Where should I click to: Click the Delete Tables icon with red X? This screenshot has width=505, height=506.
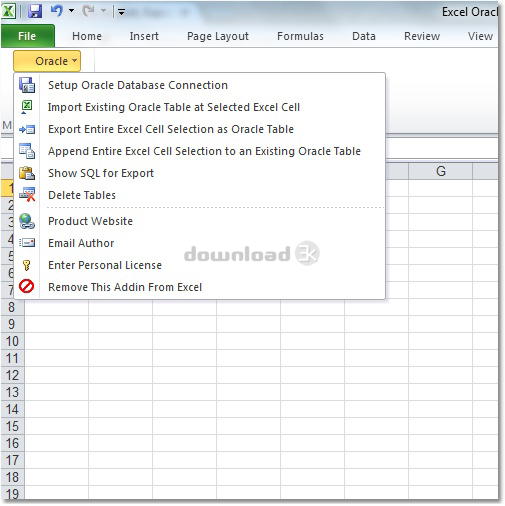point(27,195)
